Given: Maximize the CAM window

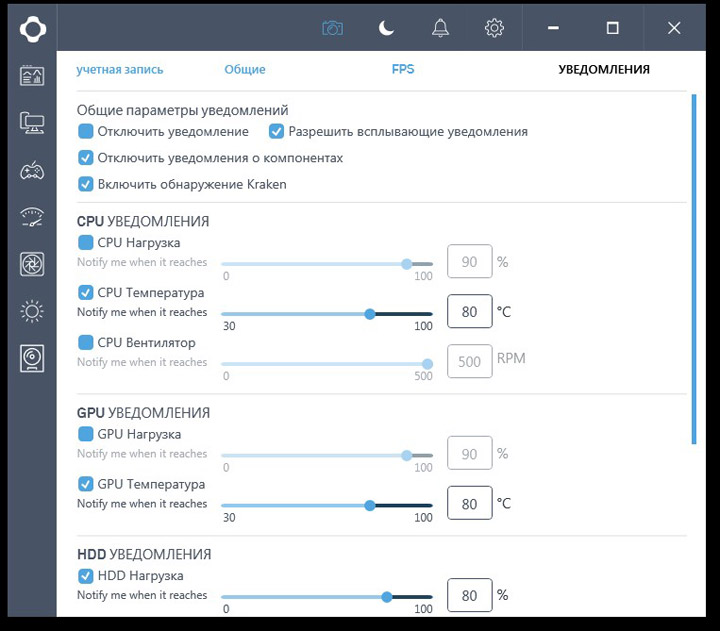Looking at the screenshot, I should pyautogui.click(x=613, y=28).
